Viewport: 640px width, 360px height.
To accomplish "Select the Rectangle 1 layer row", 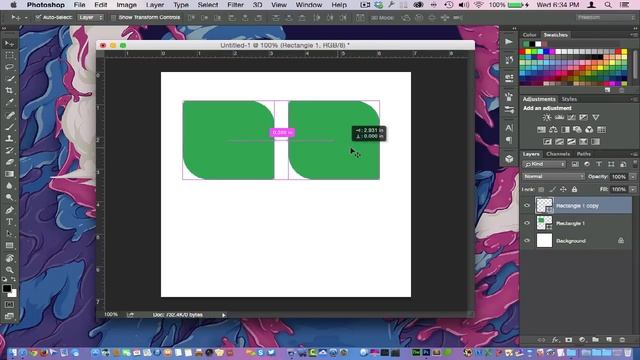I will tap(577, 223).
